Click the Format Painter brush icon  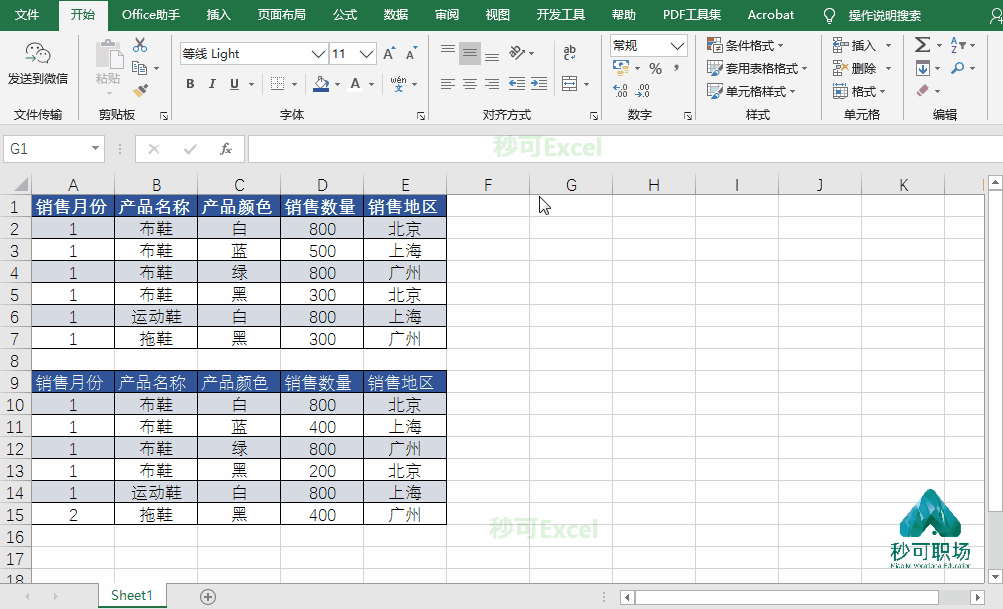tap(141, 90)
